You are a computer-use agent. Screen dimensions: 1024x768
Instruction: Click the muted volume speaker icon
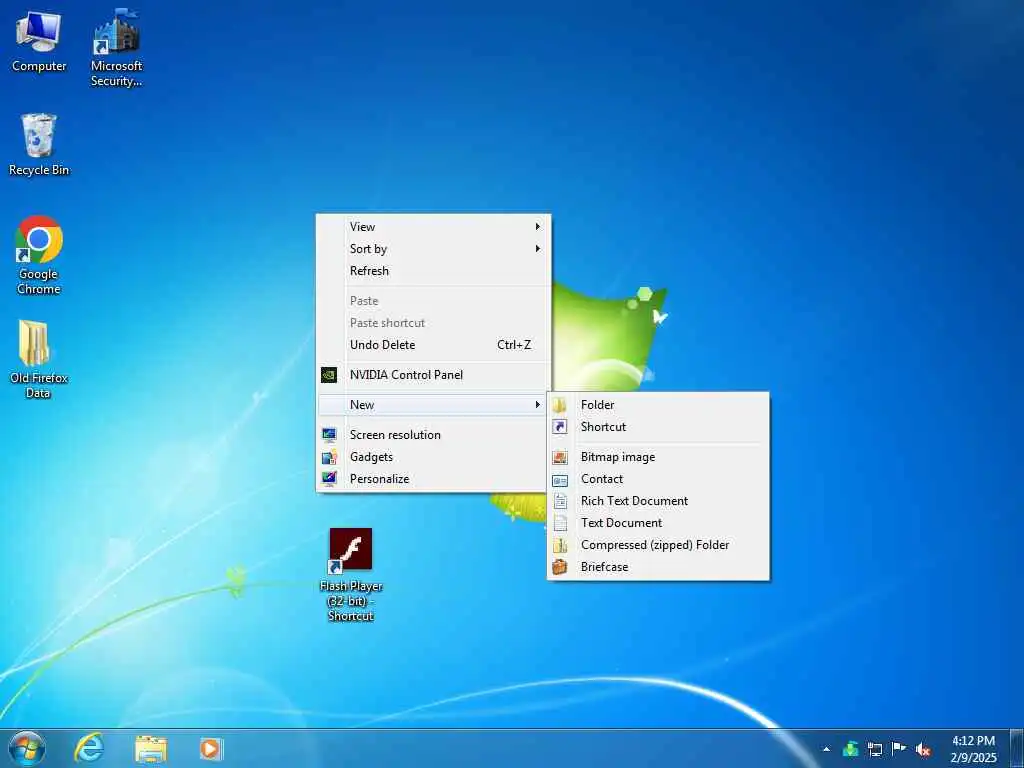(x=923, y=749)
